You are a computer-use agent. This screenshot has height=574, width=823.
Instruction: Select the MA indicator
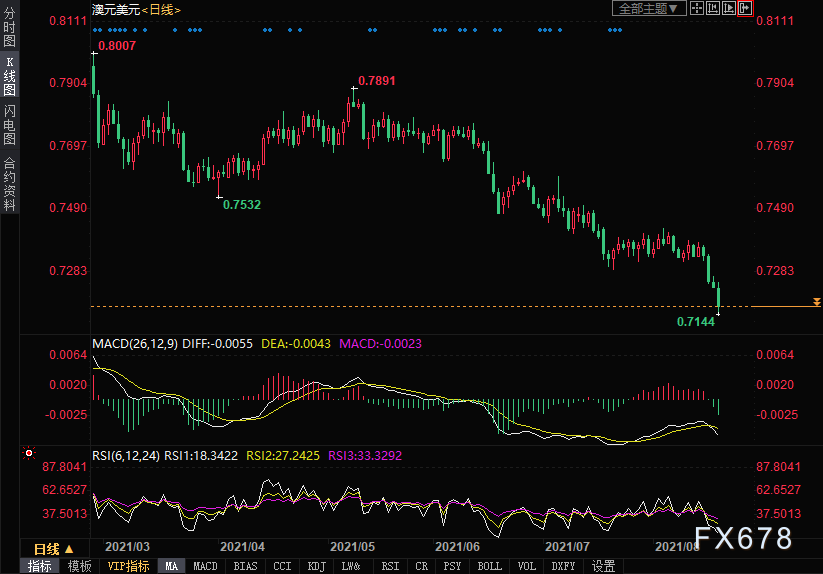[172, 566]
